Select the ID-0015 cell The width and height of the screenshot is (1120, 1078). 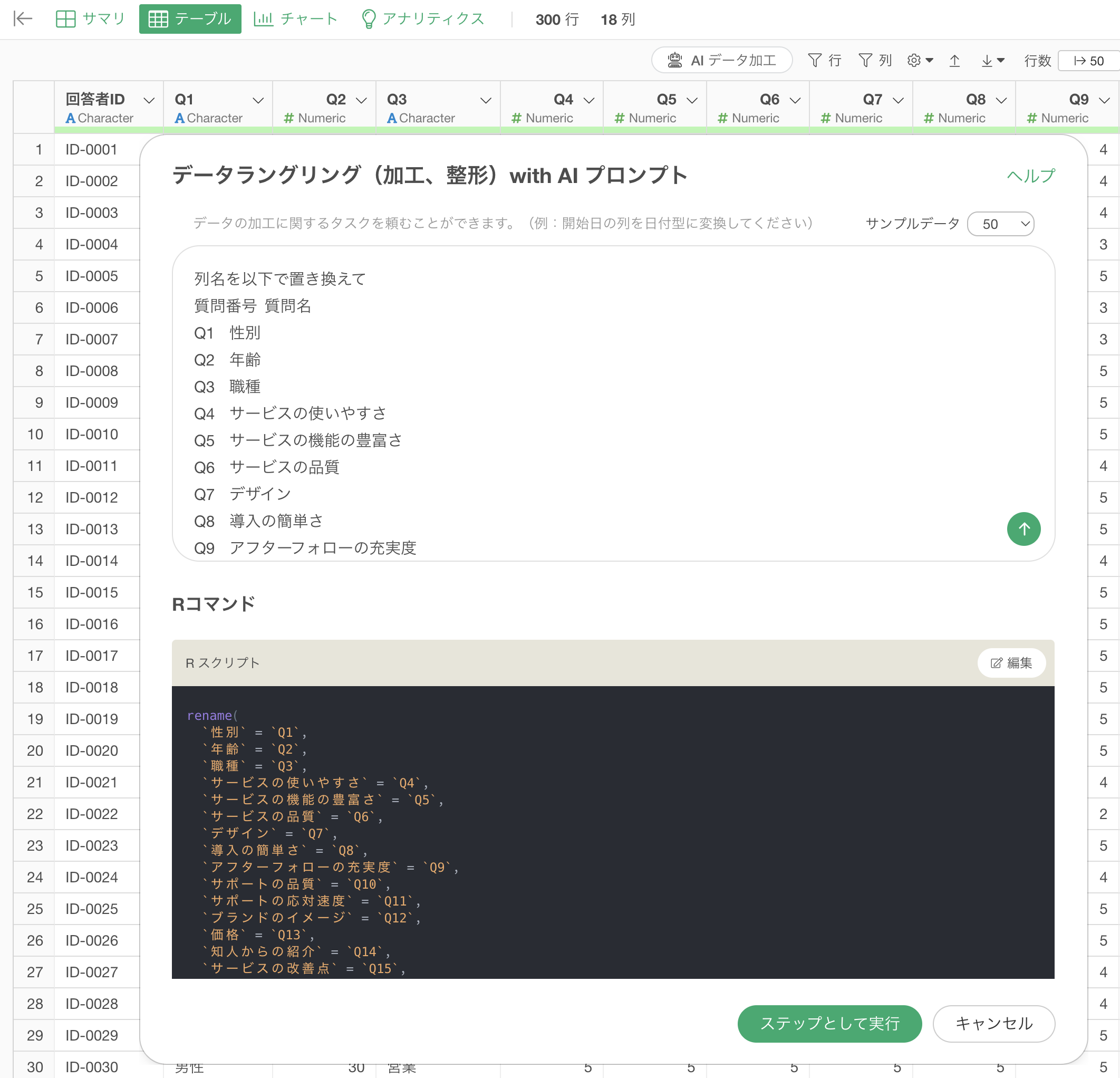point(96,592)
